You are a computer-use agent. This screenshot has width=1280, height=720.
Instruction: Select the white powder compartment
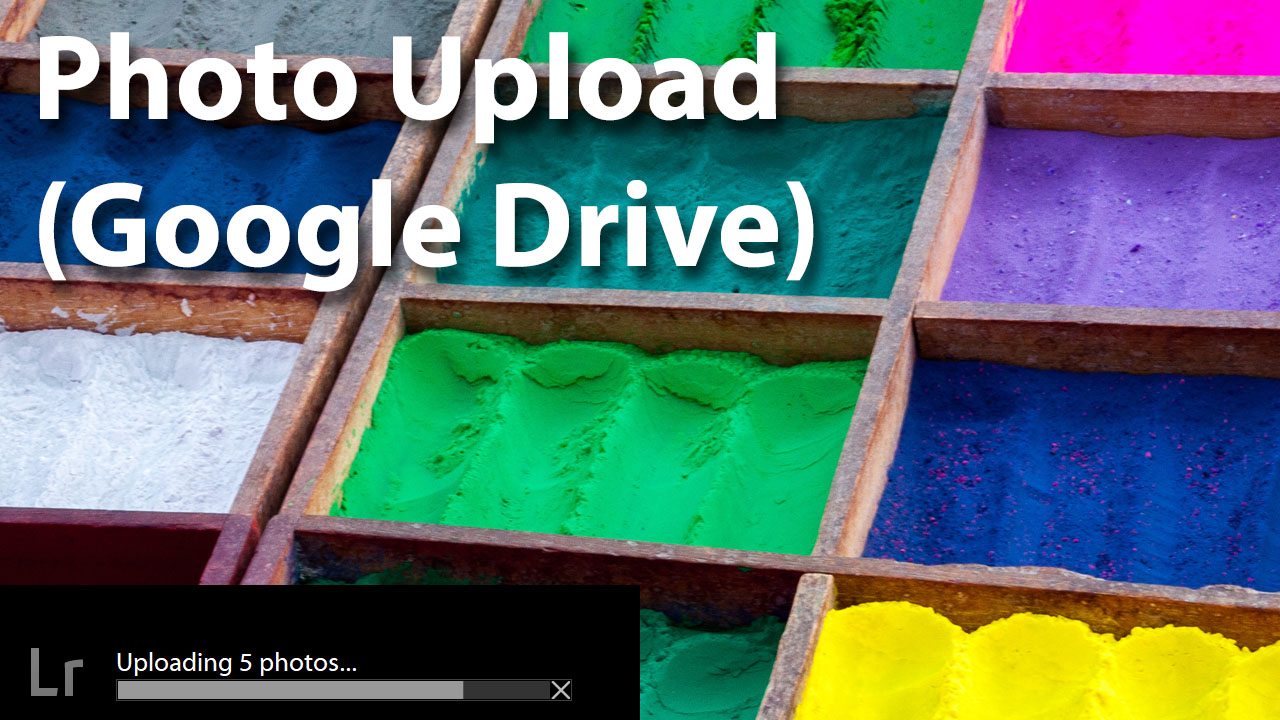[120, 420]
